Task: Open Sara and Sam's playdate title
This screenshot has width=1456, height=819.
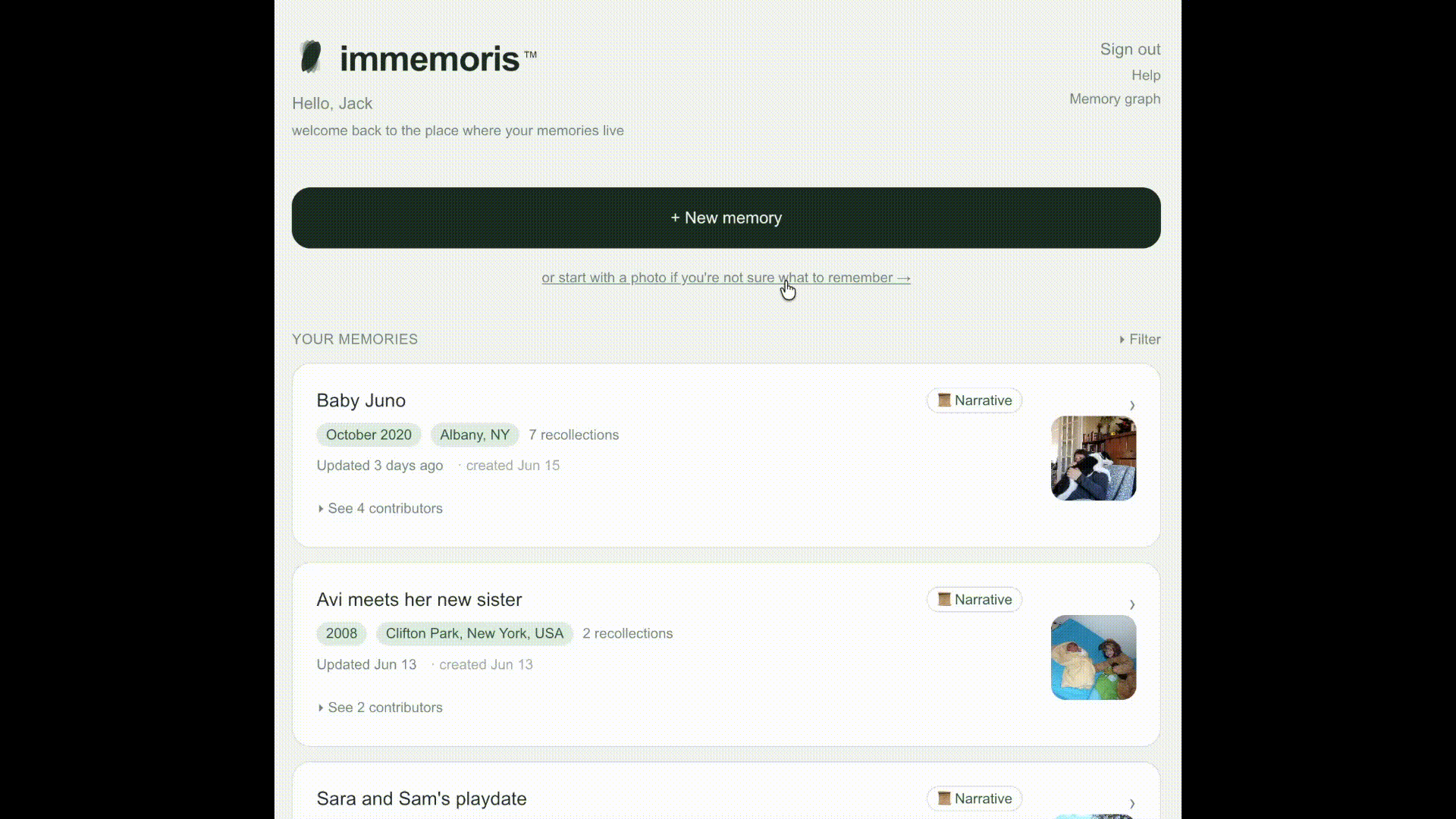Action: (422, 799)
